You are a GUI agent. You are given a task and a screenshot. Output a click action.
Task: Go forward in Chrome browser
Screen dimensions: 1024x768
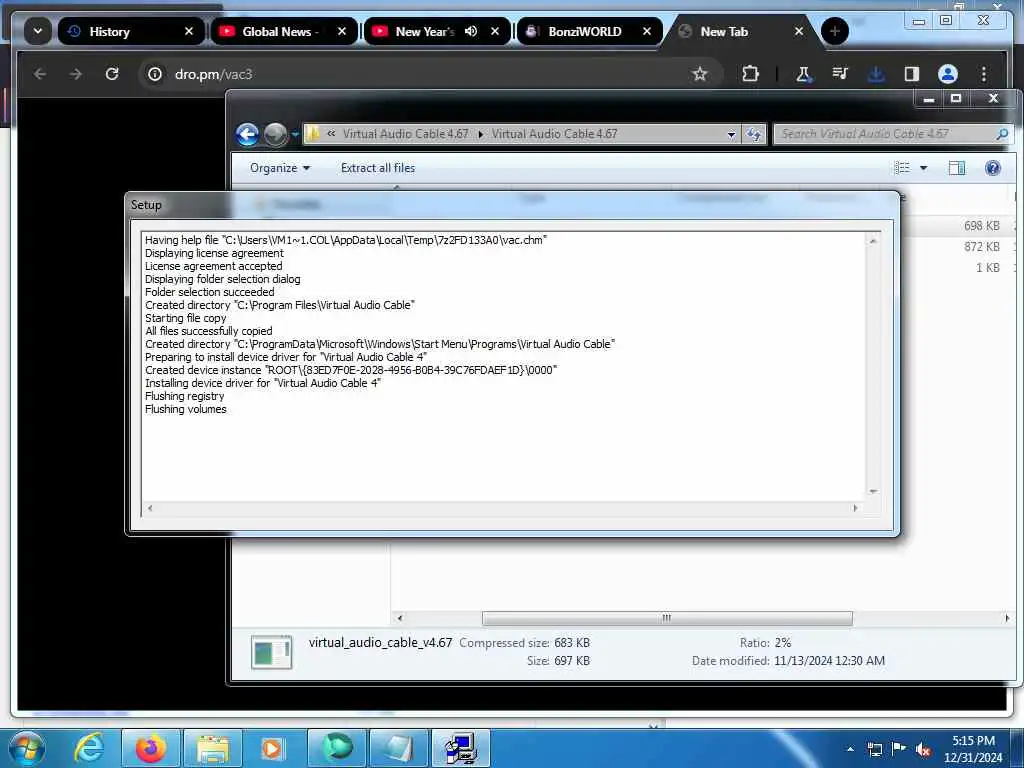(76, 74)
